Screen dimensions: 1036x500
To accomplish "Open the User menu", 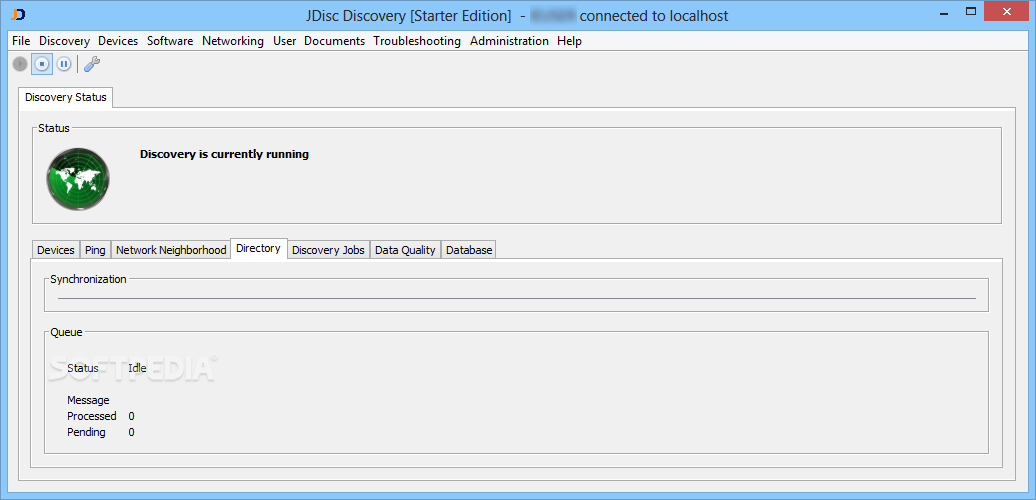I will [285, 41].
